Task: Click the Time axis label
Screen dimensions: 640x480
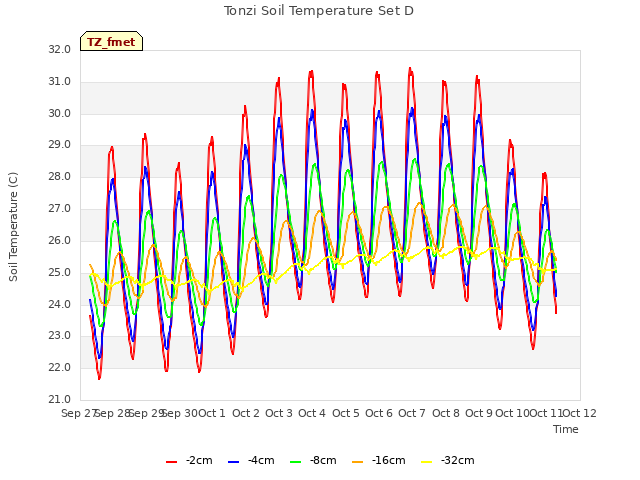Action: pyautogui.click(x=566, y=429)
